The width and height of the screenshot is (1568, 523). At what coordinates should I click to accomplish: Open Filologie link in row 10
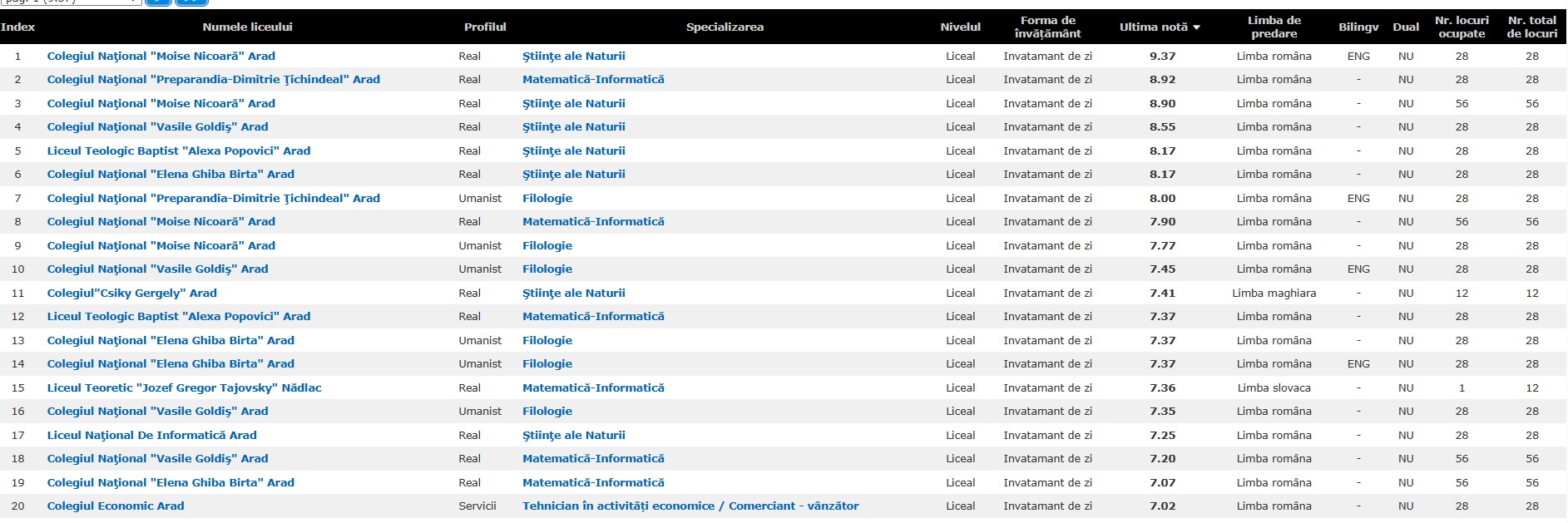pos(547,269)
